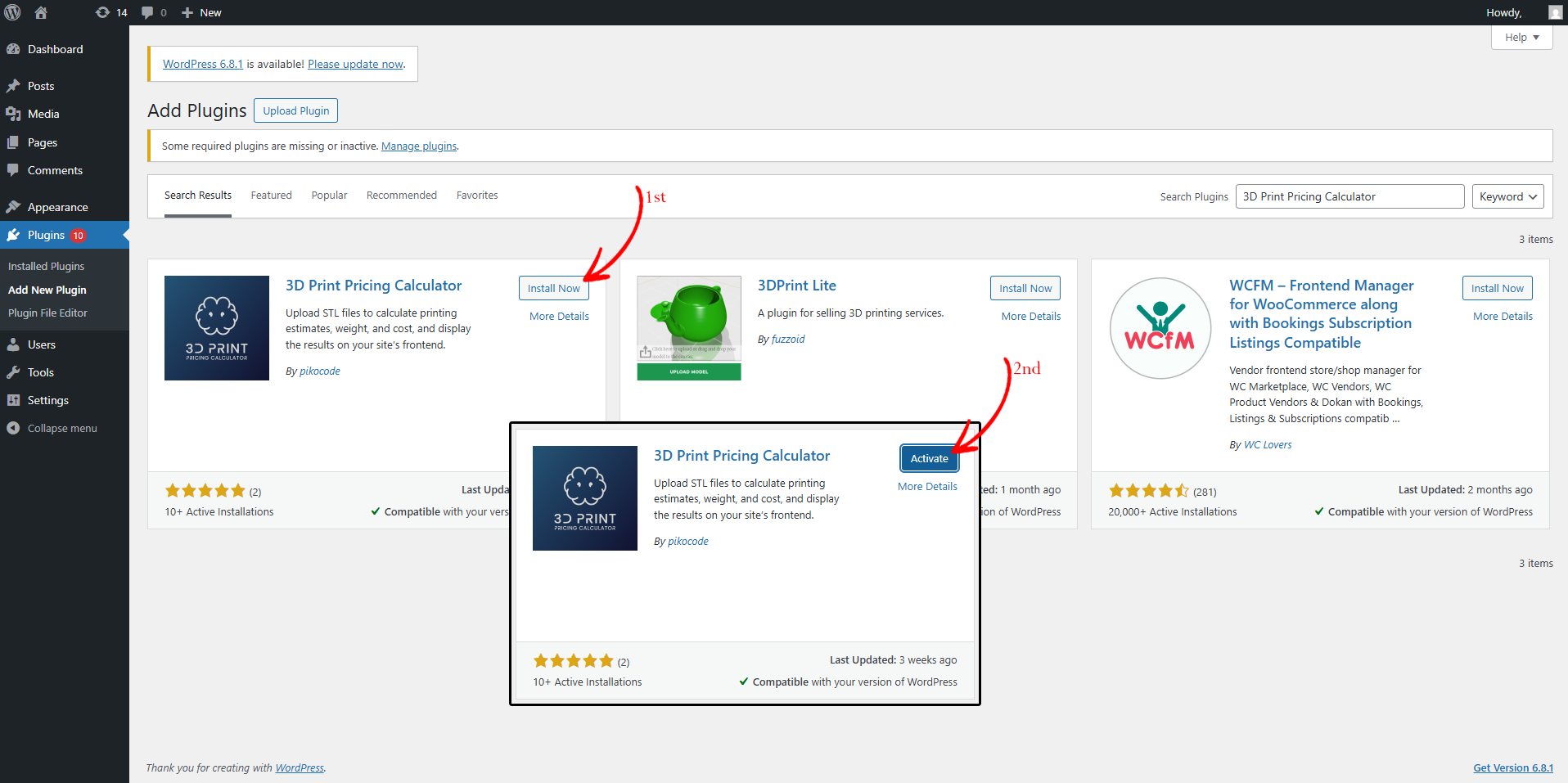
Task: Open the site home icon
Action: 41,12
